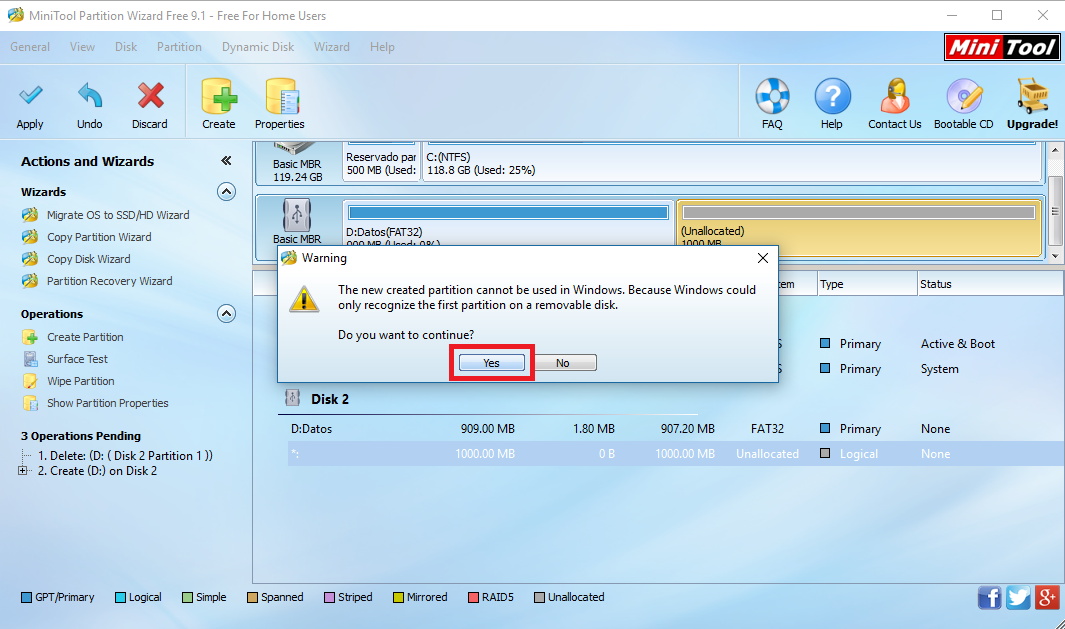
Task: Click the No button in warning
Action: click(x=562, y=363)
